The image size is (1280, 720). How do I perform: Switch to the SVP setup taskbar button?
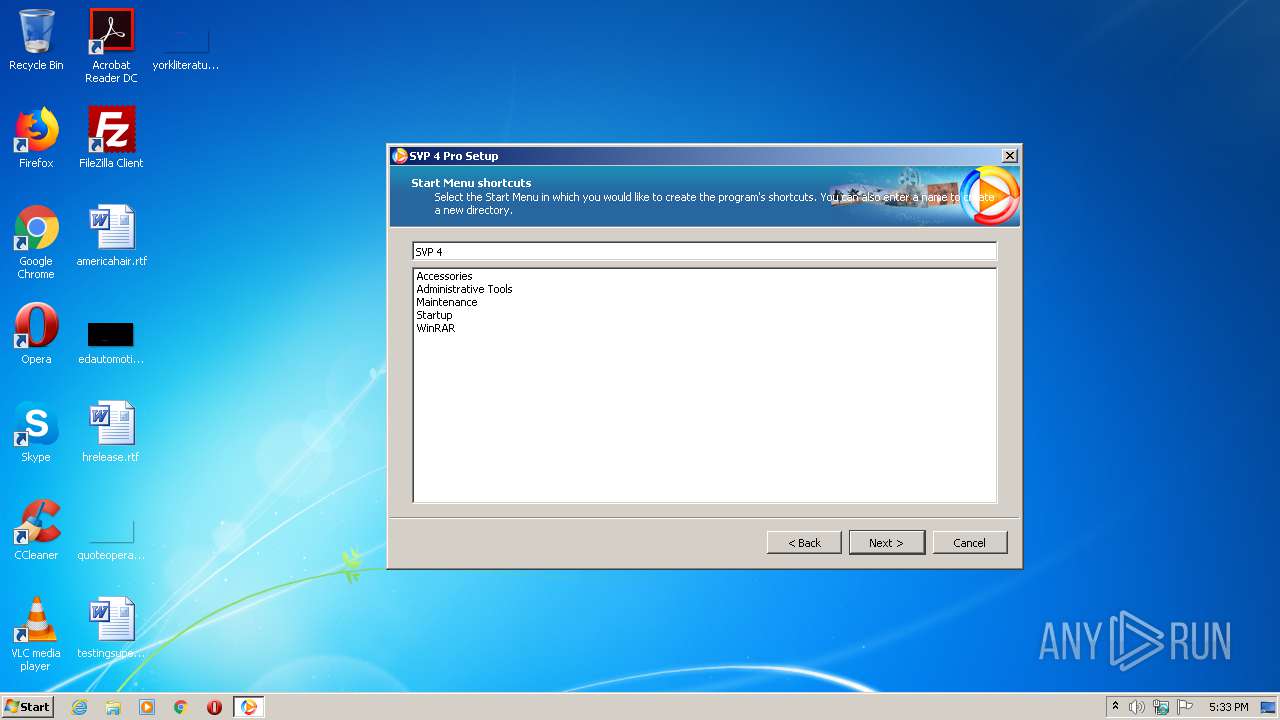click(249, 707)
